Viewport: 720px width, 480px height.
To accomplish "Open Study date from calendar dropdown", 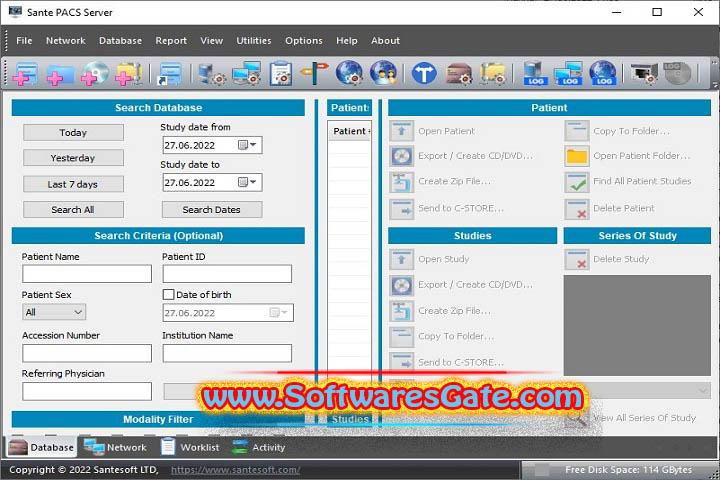I will tap(248, 145).
